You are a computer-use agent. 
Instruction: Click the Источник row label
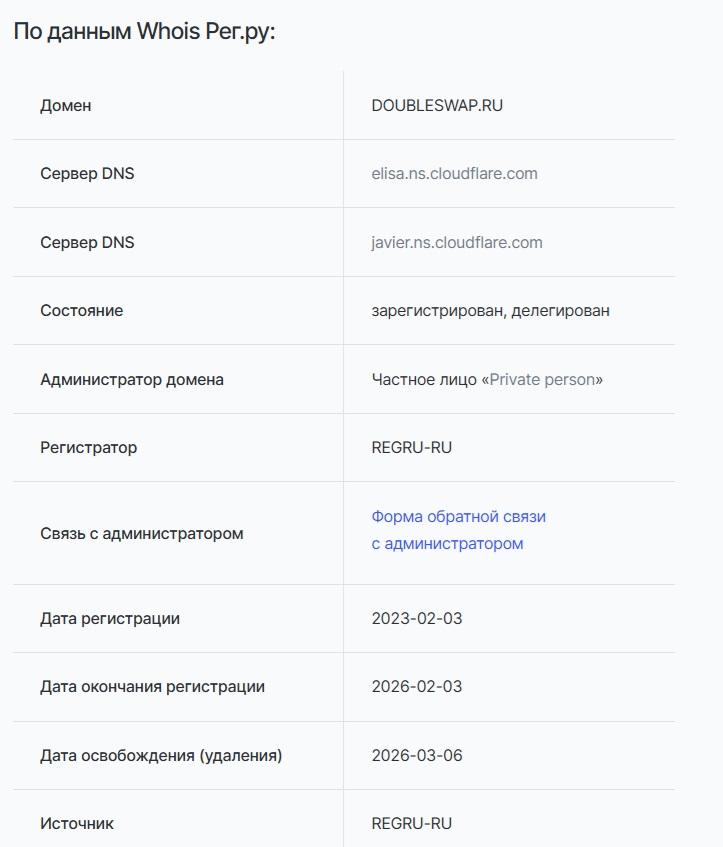coord(77,824)
